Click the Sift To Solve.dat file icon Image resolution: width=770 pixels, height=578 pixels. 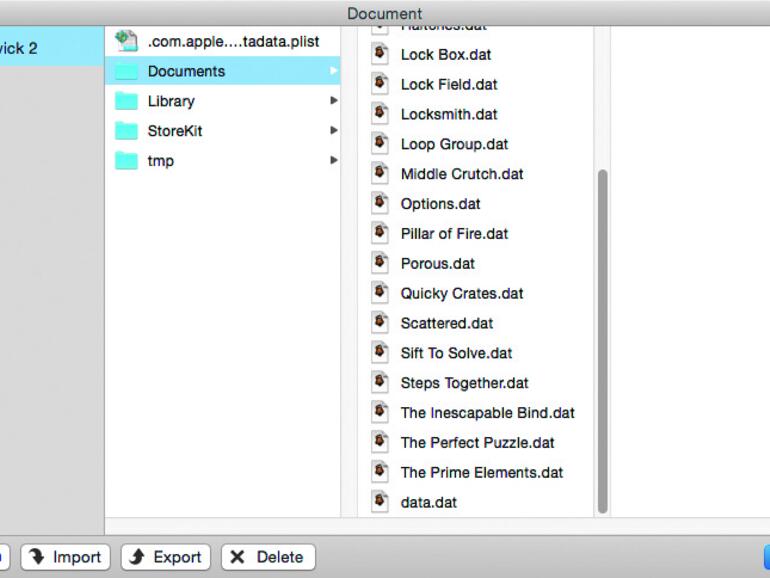(x=380, y=352)
